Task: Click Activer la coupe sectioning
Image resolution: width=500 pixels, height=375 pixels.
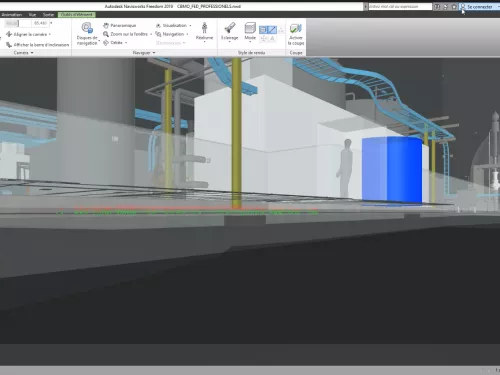Action: point(296,34)
